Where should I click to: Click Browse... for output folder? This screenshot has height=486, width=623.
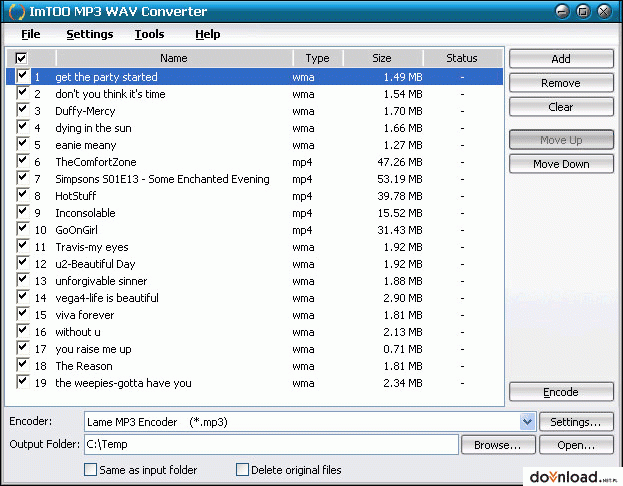click(x=497, y=445)
